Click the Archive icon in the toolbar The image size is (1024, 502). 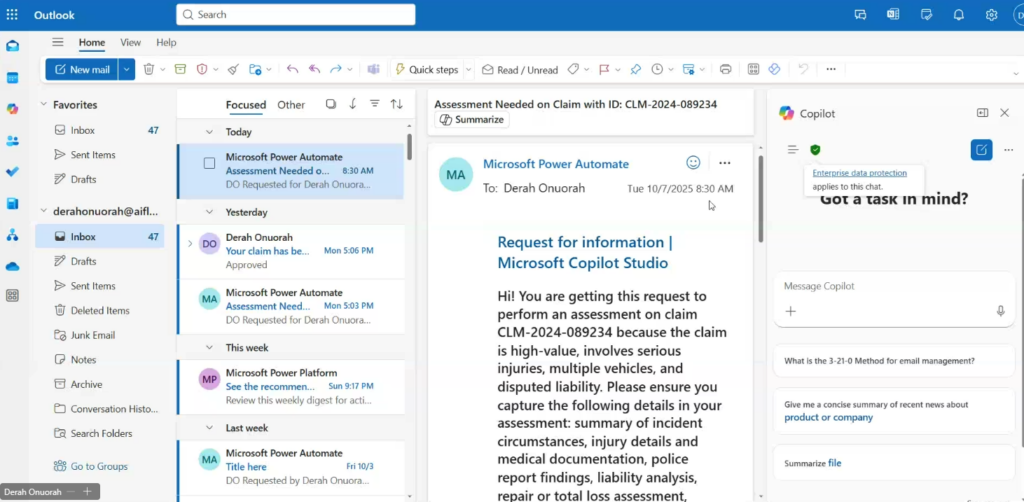(180, 69)
